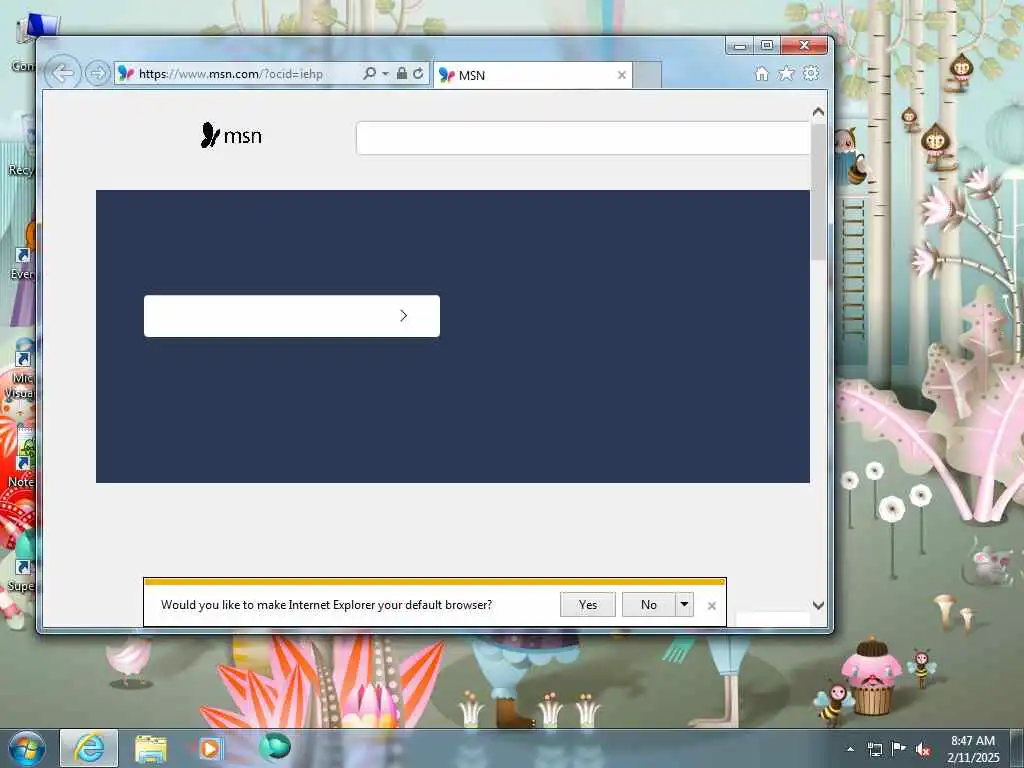Open network status tray icon
The width and height of the screenshot is (1024, 768).
[874, 749]
